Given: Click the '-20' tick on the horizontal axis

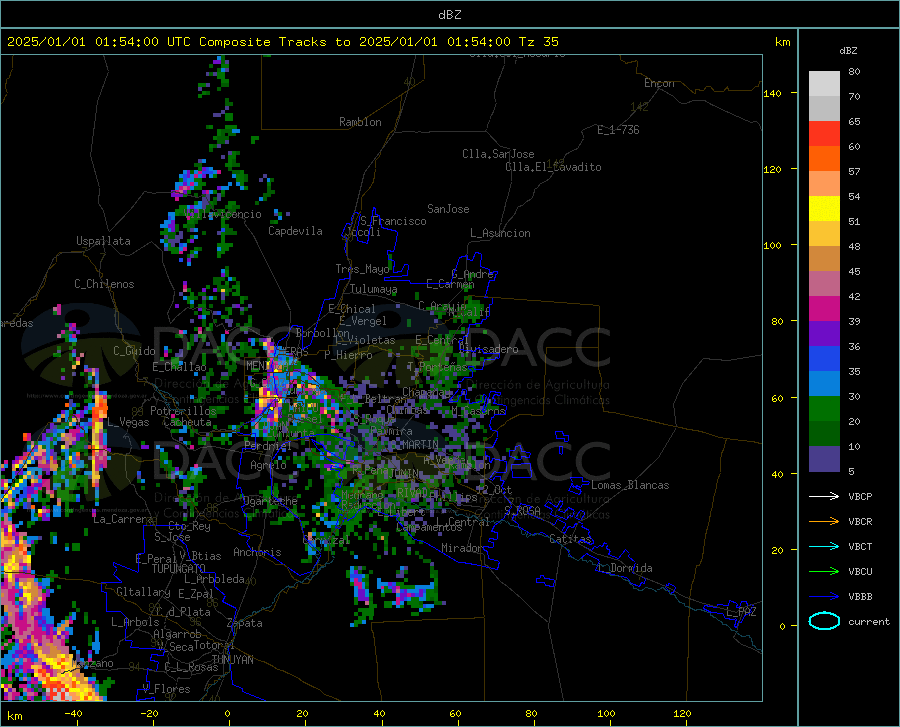Looking at the screenshot, I should coord(149,713).
